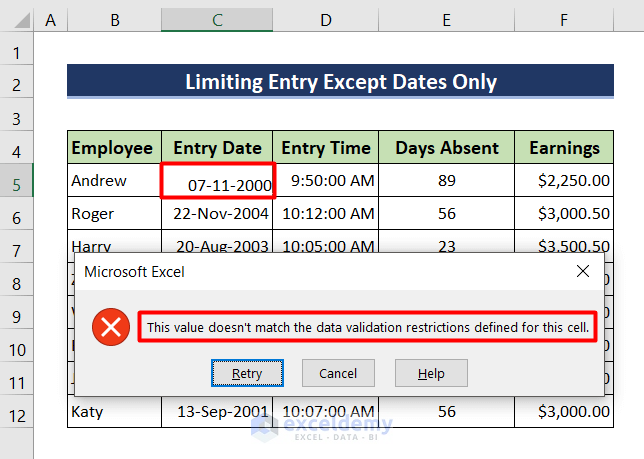Viewport: 644px width, 459px height.
Task: Select row 12 header
Action: click(17, 411)
